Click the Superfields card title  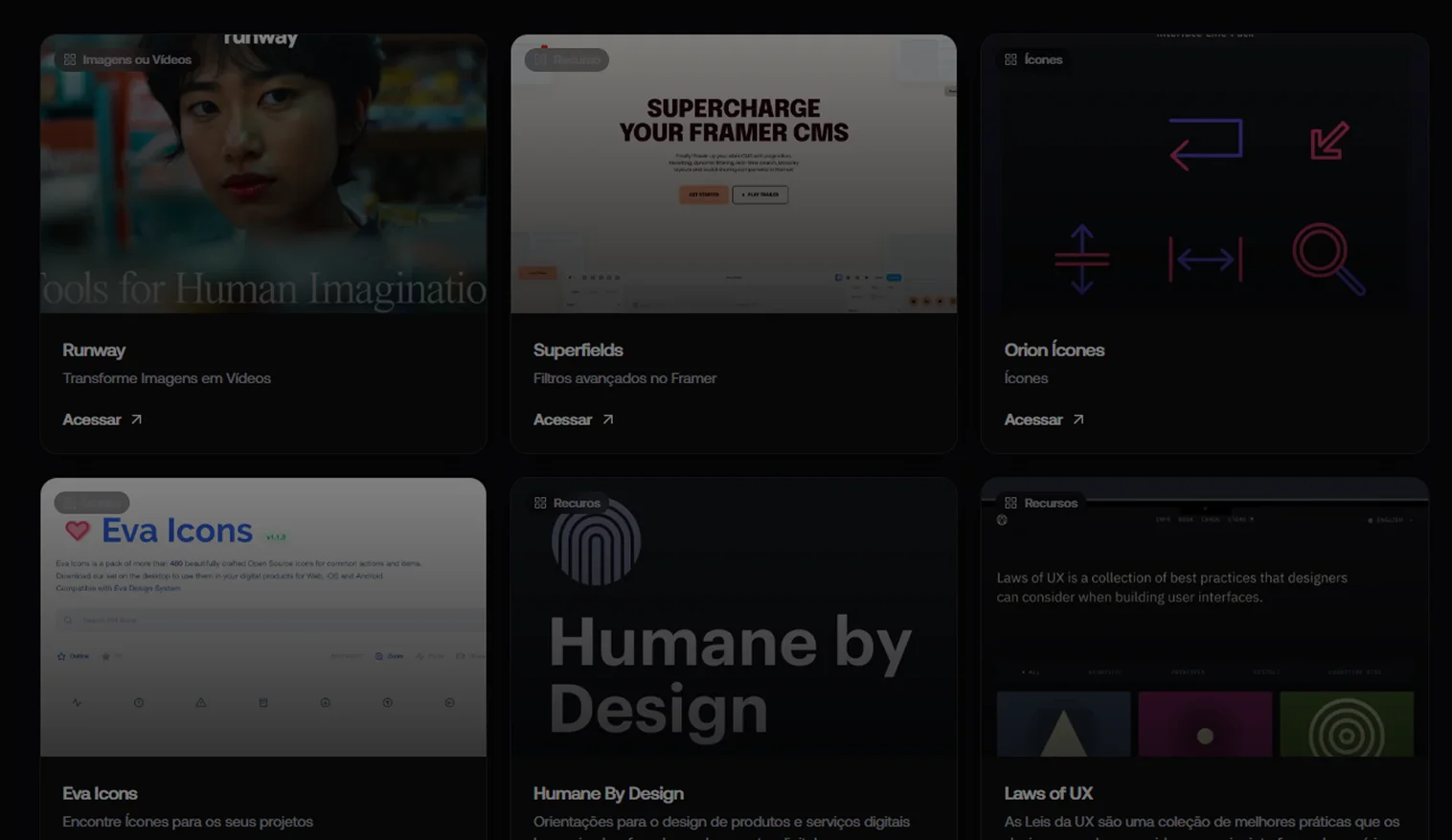[x=579, y=351]
